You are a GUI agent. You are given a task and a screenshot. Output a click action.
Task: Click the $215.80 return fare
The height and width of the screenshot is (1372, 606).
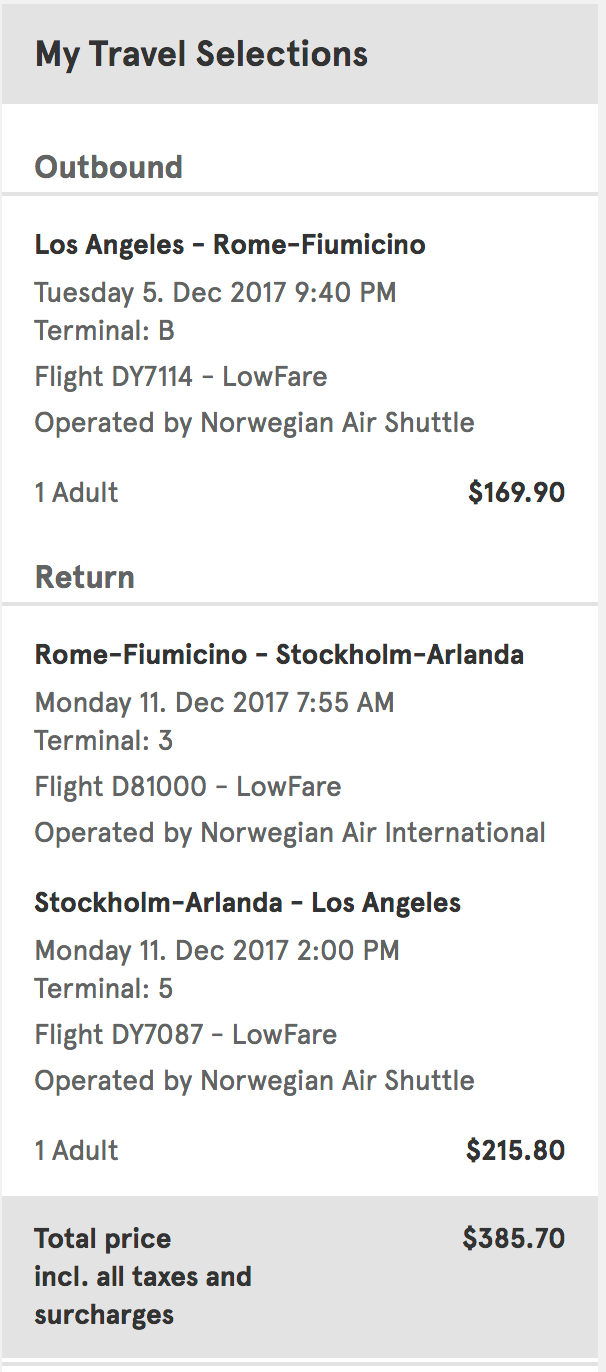click(x=515, y=1150)
